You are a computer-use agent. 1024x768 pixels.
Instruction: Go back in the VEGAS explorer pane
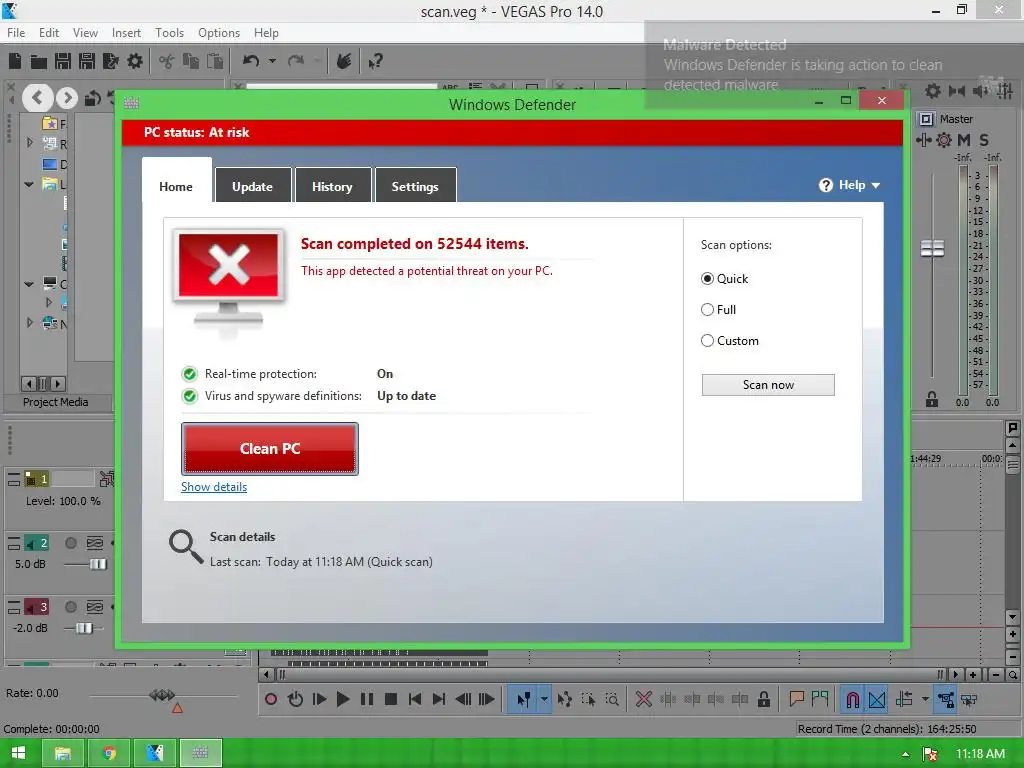click(x=37, y=98)
